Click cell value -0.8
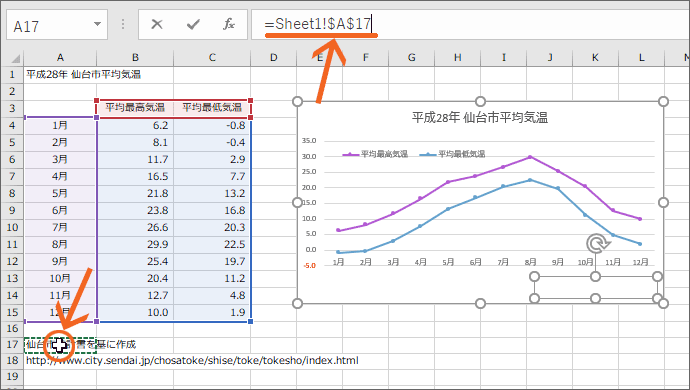 236,125
